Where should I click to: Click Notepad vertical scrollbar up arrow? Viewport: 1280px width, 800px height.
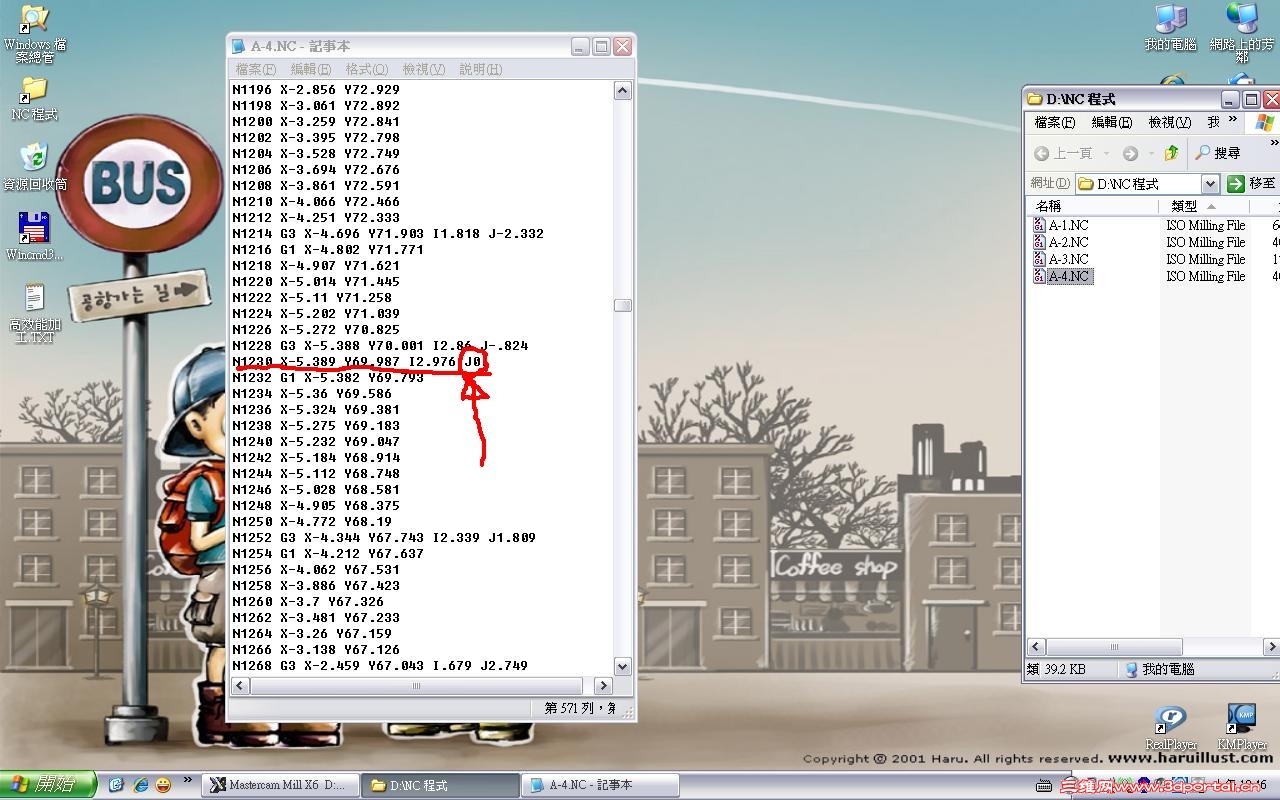click(x=623, y=91)
